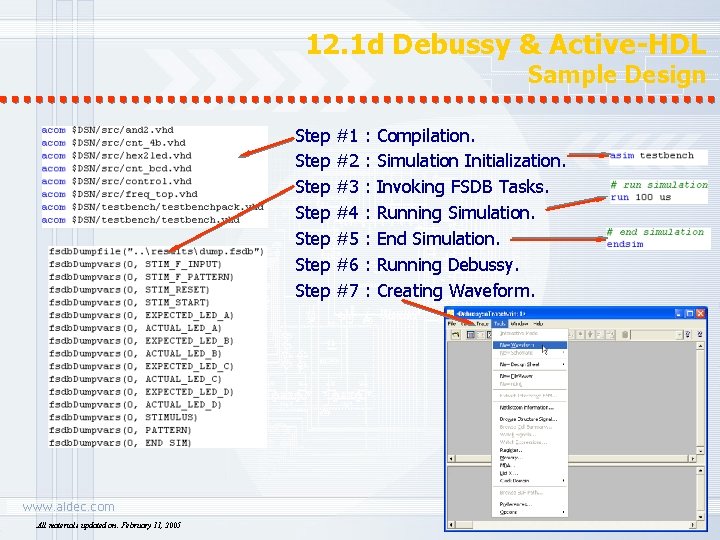
Task: Click the Debussy window title bar icon
Action: 450,313
